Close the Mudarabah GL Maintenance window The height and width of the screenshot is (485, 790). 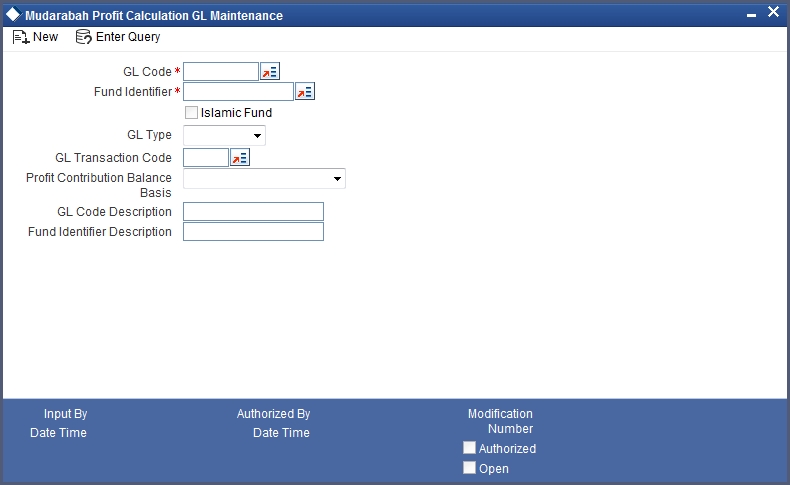click(773, 12)
